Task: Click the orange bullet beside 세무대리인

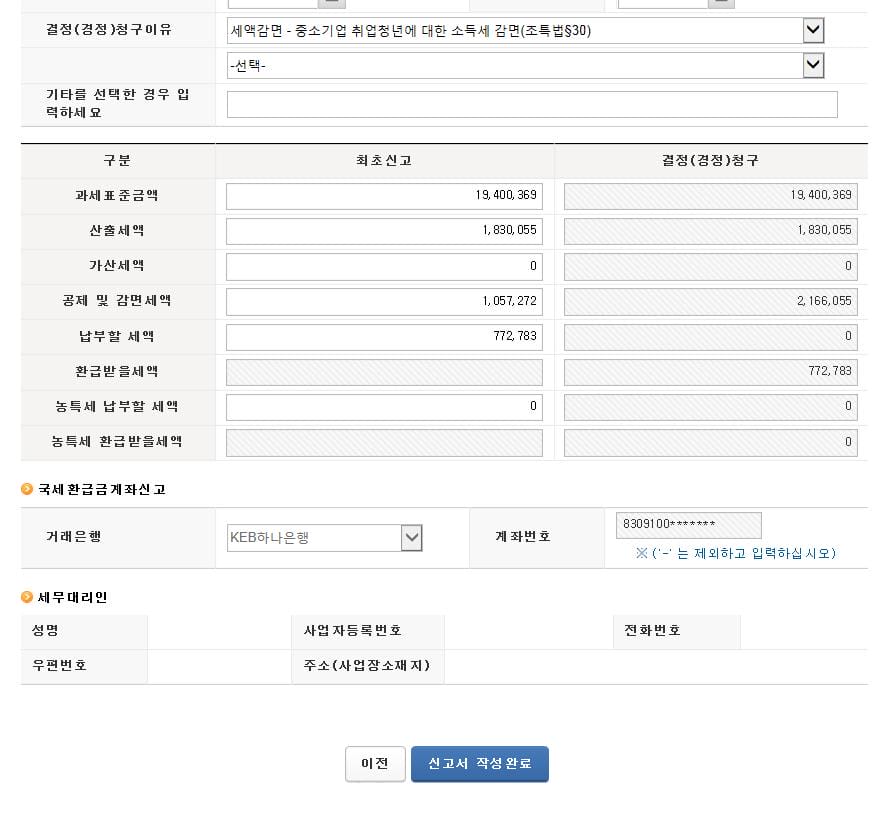Action: click(x=27, y=597)
